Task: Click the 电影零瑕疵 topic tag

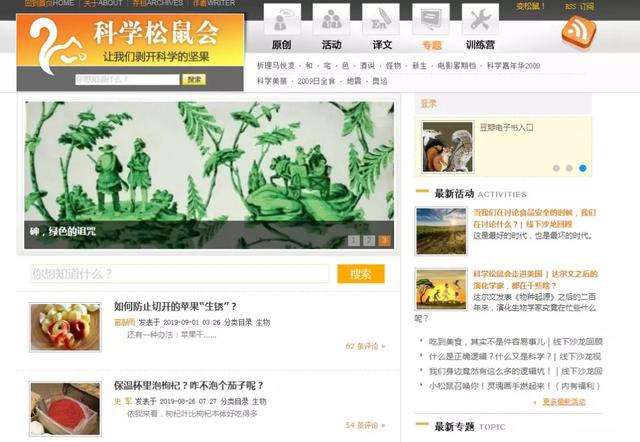Action: click(457, 66)
